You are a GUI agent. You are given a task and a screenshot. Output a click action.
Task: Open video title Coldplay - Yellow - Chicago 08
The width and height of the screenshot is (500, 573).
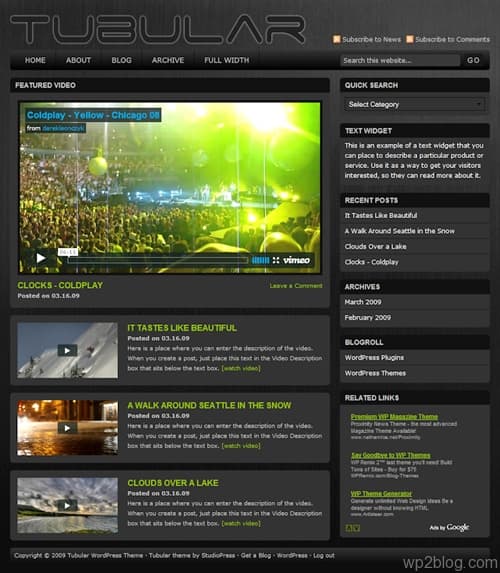93,115
